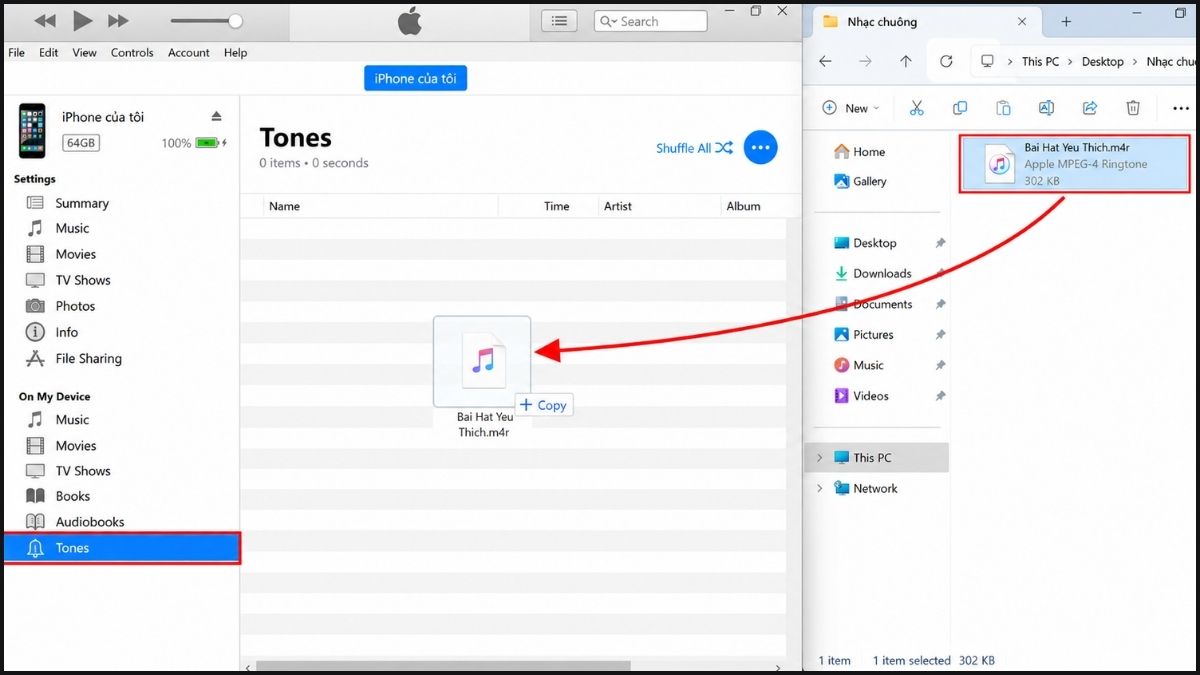Sort by the Artist column header
Viewport: 1200px width, 675px height.
click(x=658, y=206)
